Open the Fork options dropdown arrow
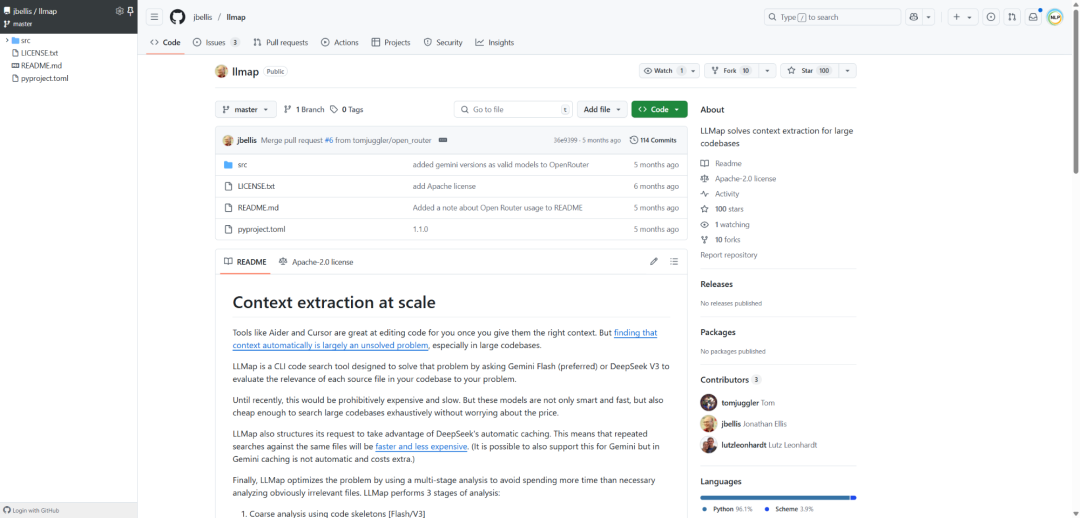The image size is (1080, 518). point(766,71)
